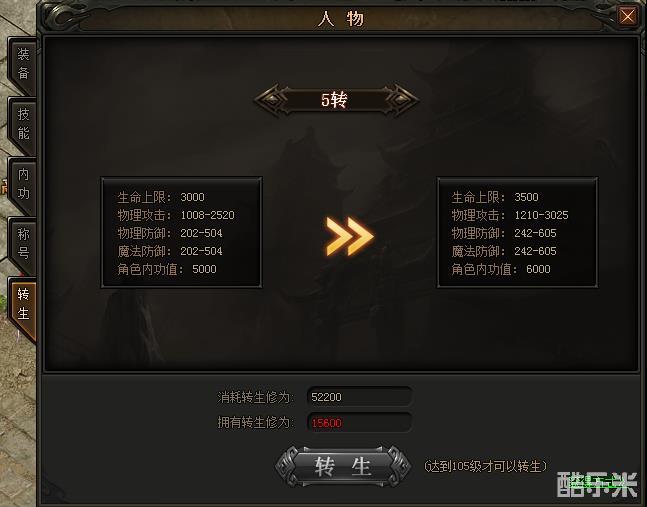Viewport: 647px width, 507px height.
Task: Click the 角色内功值 6000 stat line
Action: 501,269
